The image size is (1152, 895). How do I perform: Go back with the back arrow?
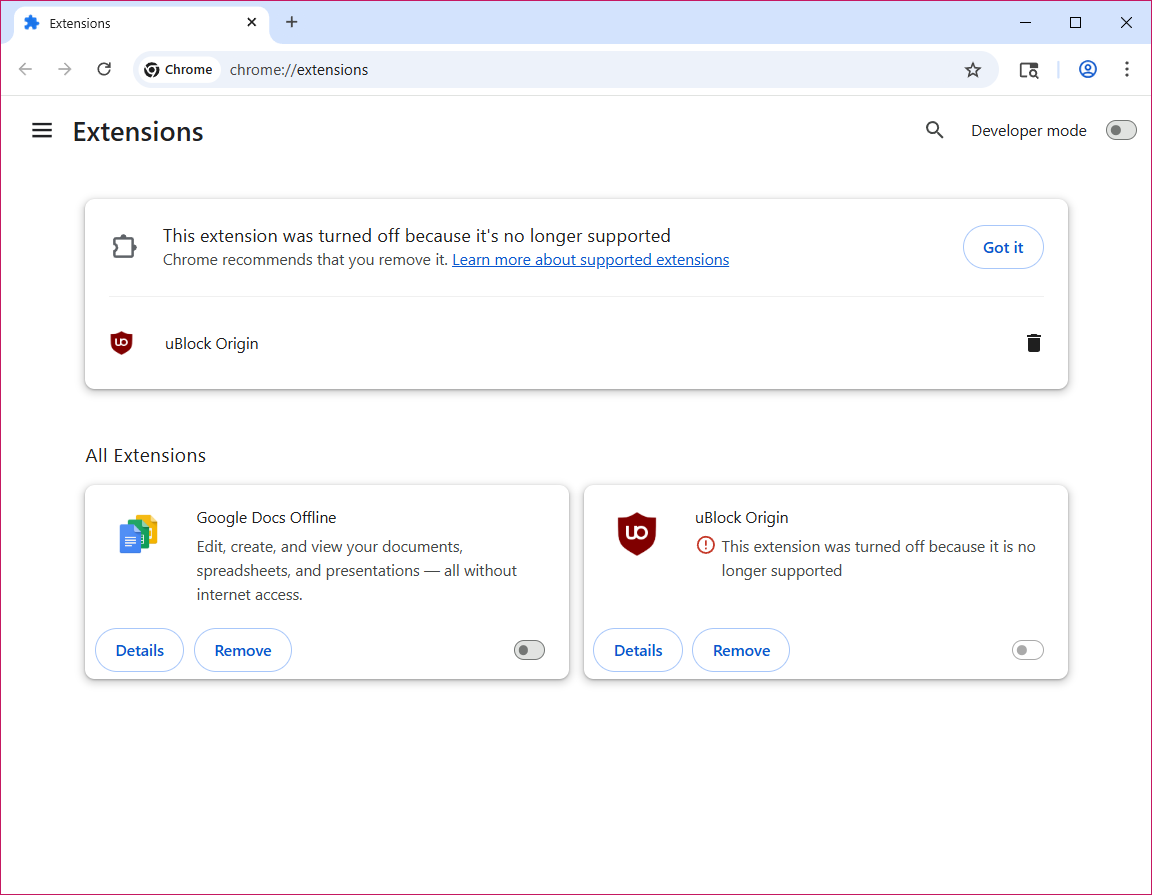(x=26, y=69)
